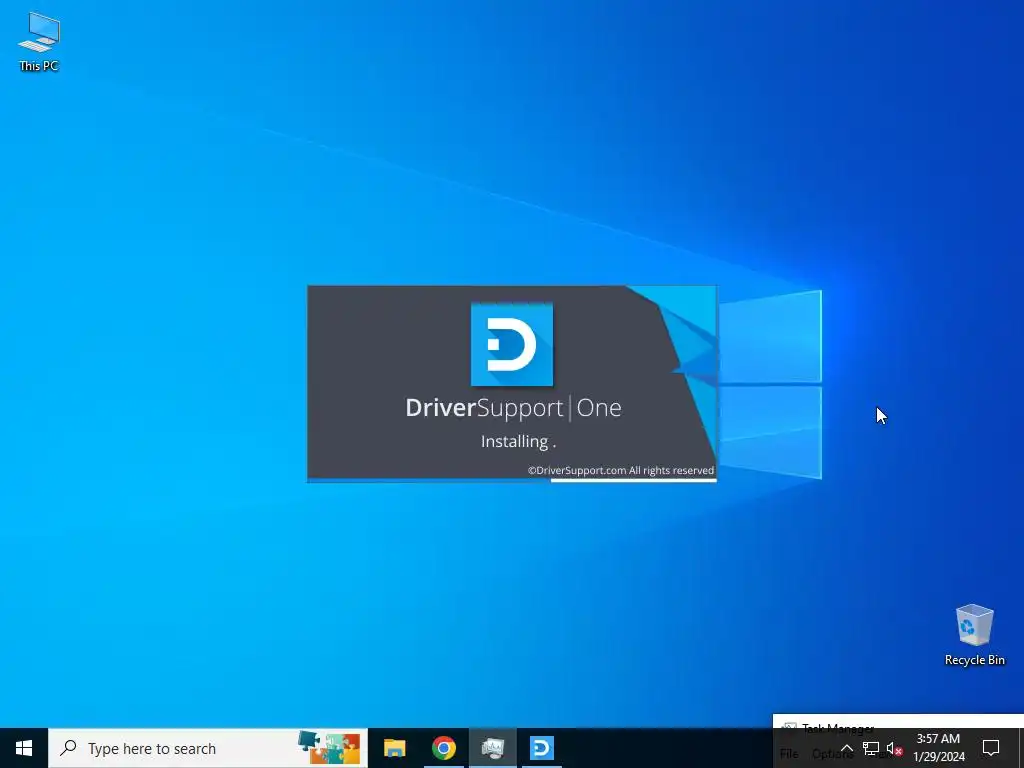Click the puzzle search highlight image
This screenshot has width=1024, height=768.
tap(329, 748)
